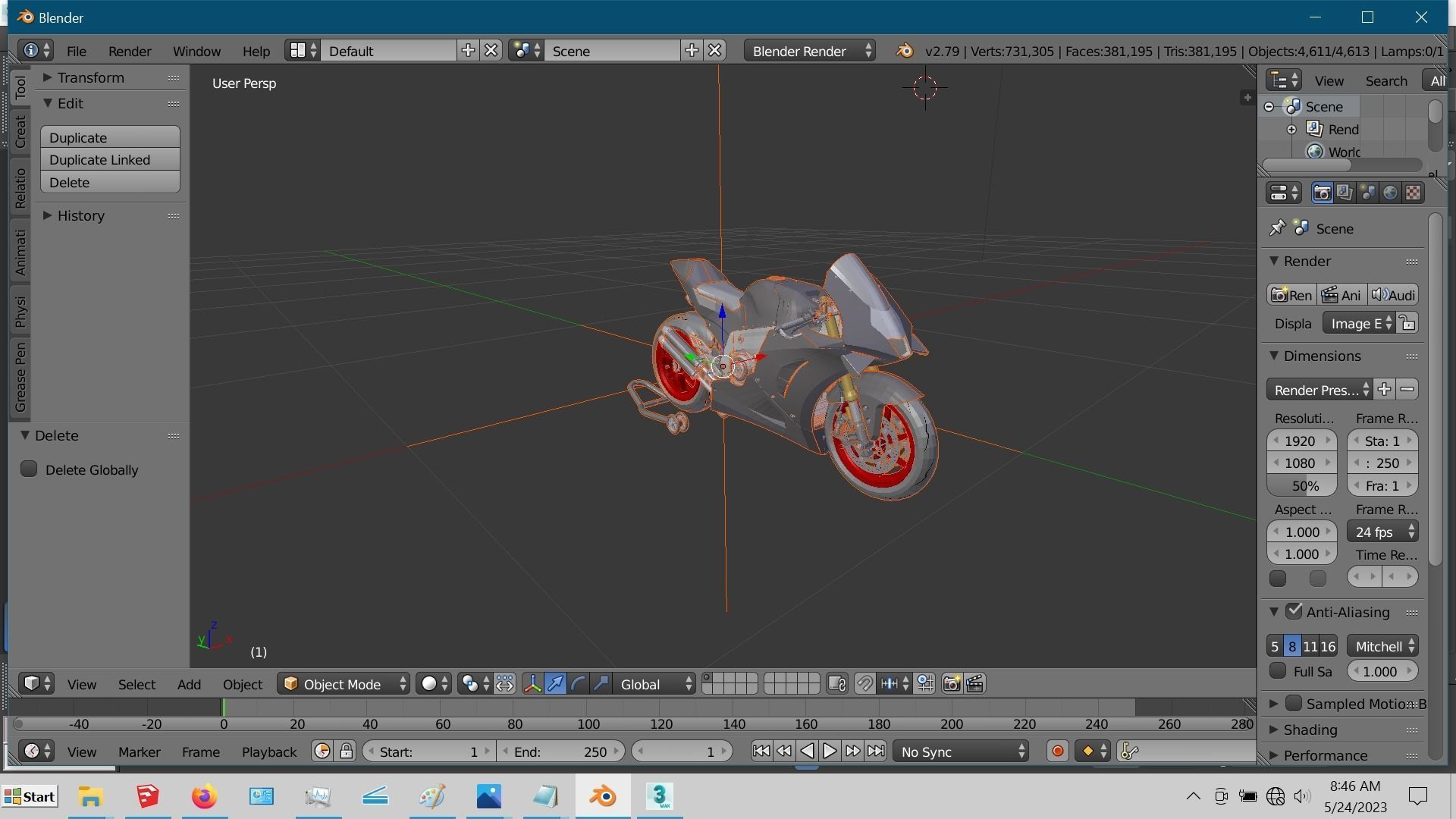Select the Scene properties tab icon
The width and height of the screenshot is (1456, 819).
1367,193
